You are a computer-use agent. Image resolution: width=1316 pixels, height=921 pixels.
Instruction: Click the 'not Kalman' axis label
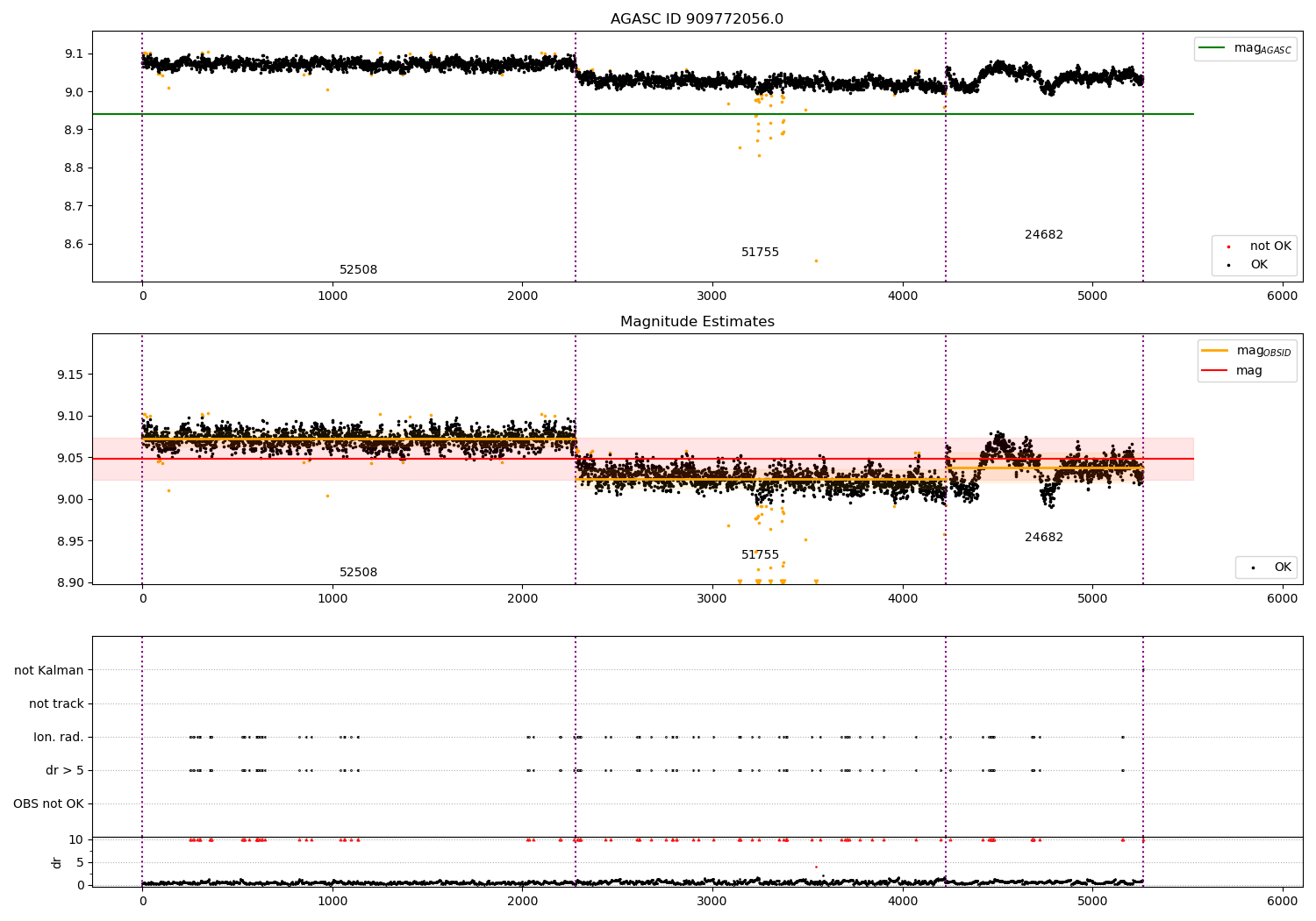(x=49, y=671)
